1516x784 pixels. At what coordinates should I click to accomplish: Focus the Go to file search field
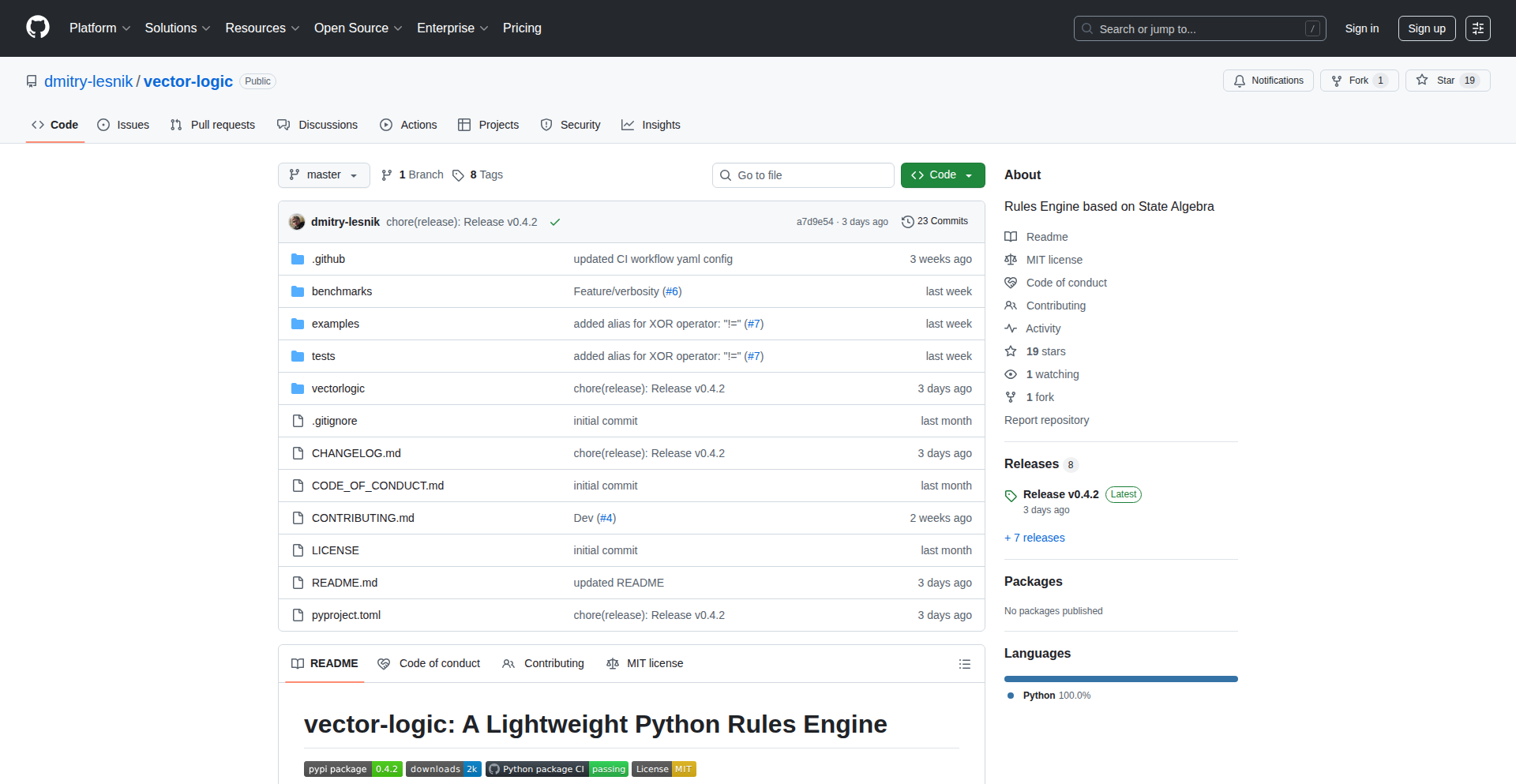point(803,175)
